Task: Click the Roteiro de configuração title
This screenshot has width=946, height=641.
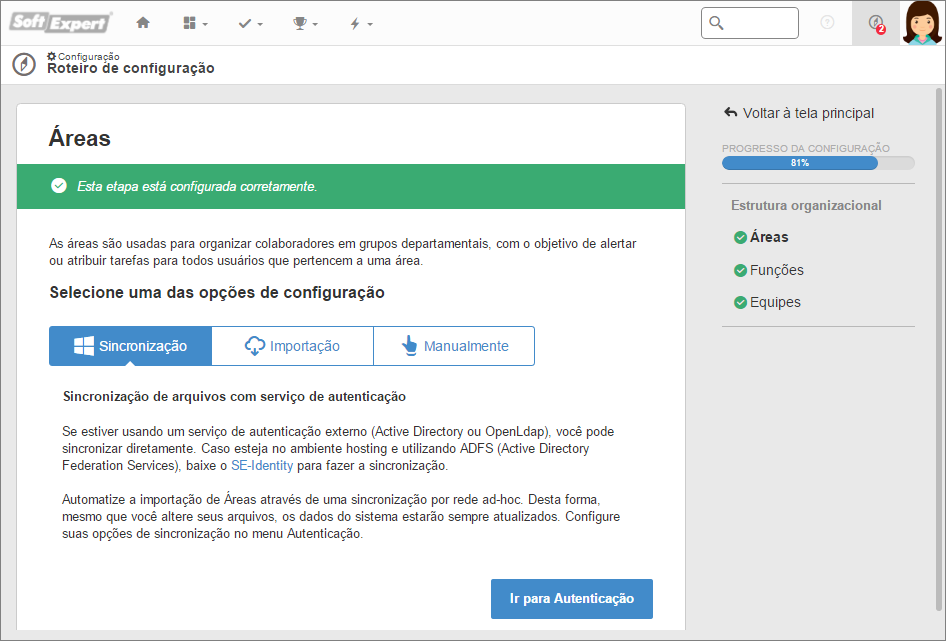Action: tap(131, 68)
